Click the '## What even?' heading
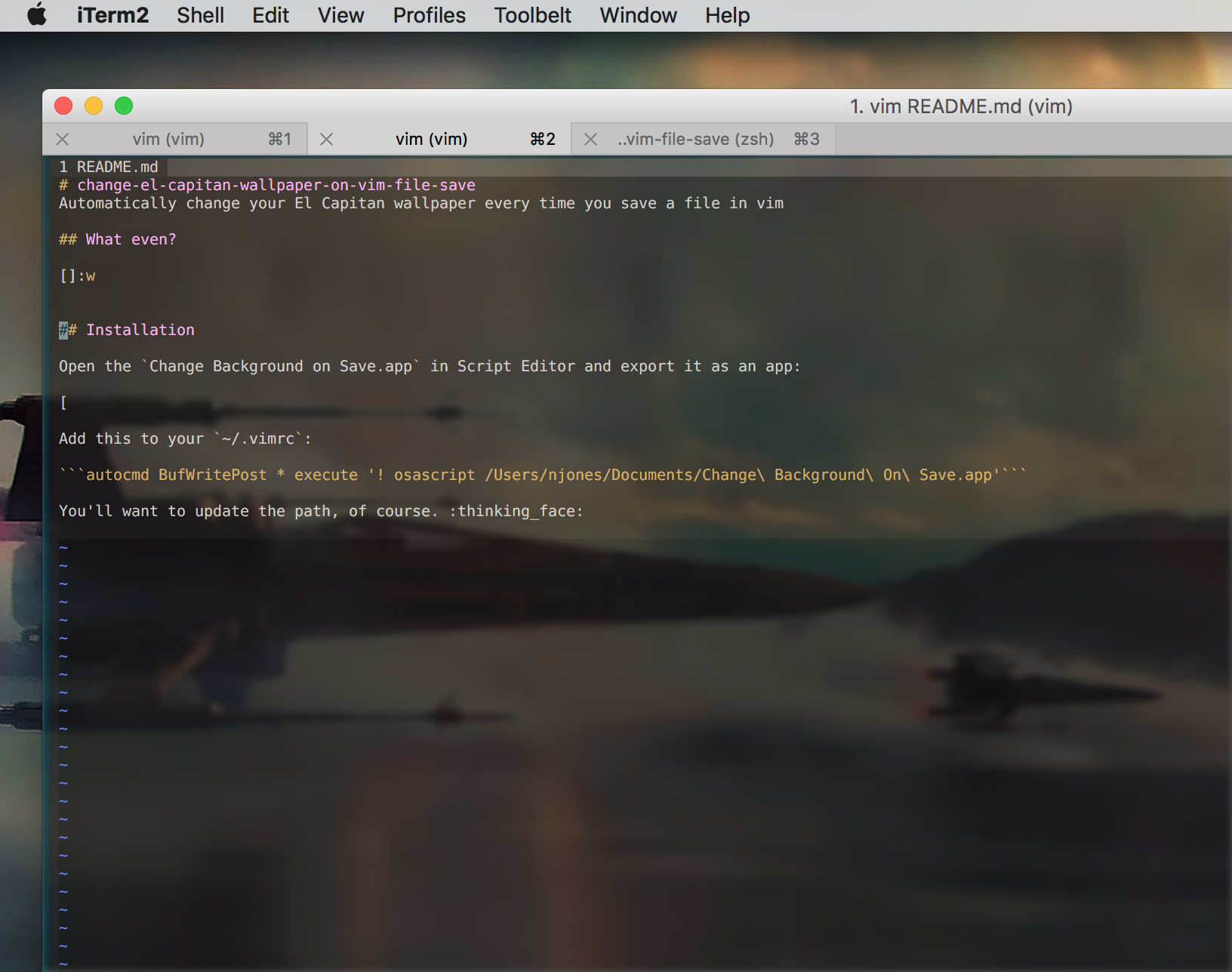 coord(118,239)
